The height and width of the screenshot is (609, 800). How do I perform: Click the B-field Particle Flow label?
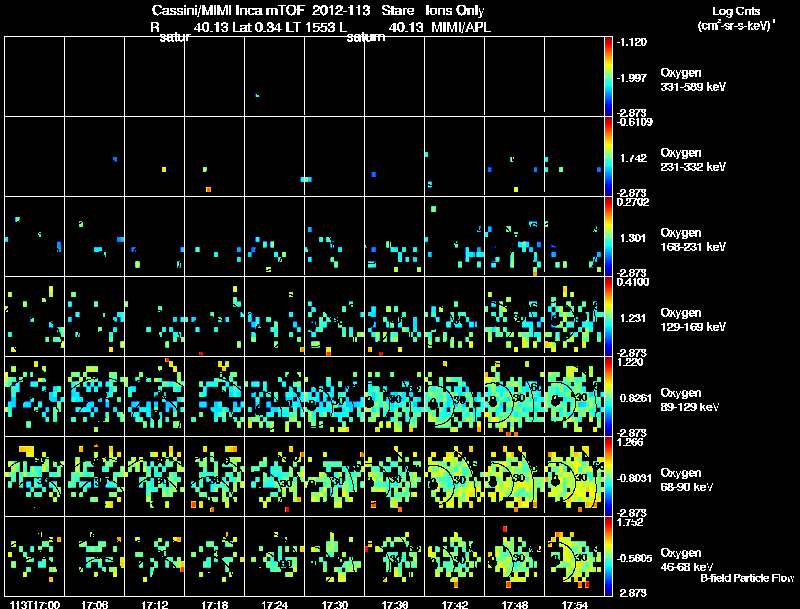pos(747,578)
